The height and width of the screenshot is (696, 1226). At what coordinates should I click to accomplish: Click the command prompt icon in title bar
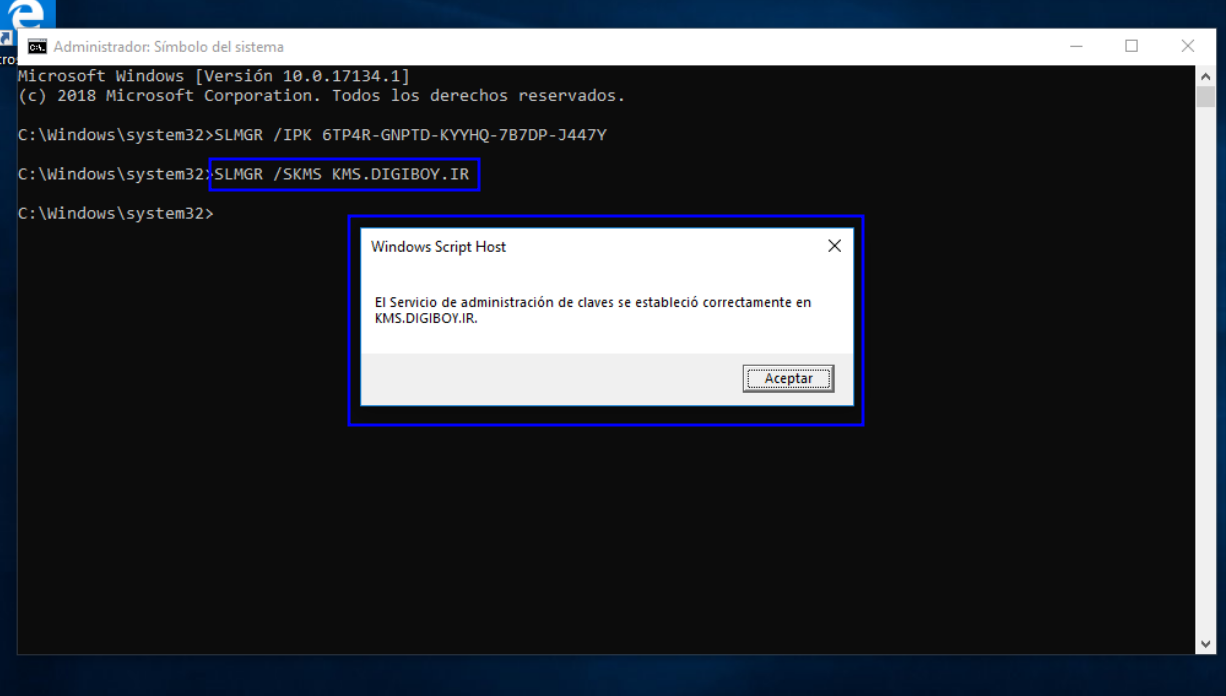click(x=37, y=46)
